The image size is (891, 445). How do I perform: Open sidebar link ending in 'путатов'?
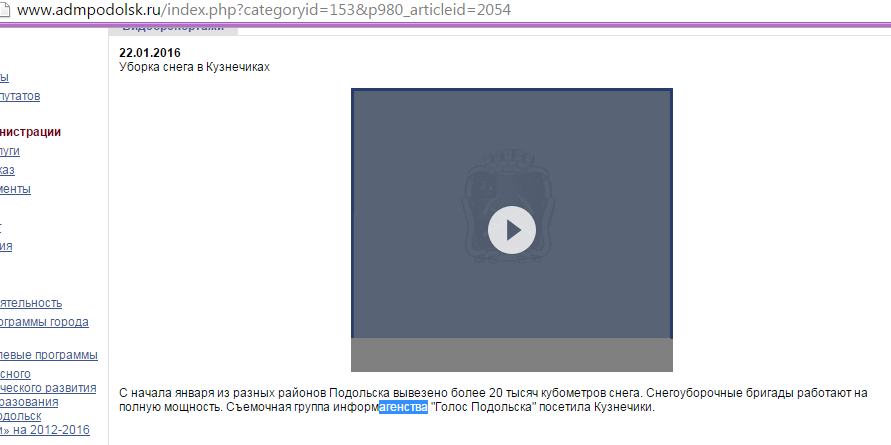click(x=20, y=96)
